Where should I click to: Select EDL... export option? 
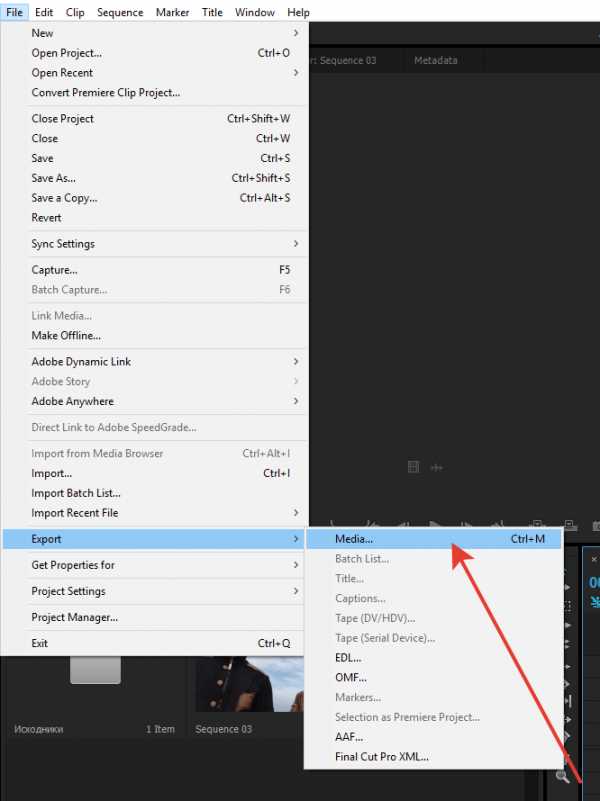pyautogui.click(x=348, y=658)
